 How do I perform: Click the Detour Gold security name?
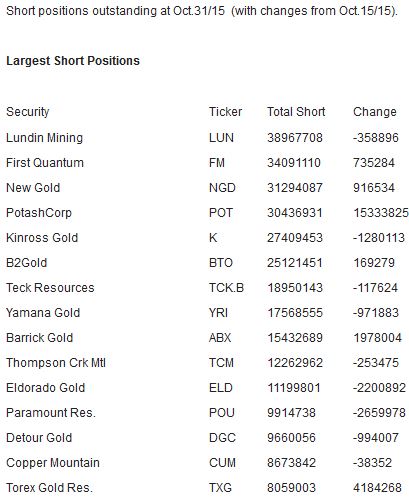tap(39, 438)
